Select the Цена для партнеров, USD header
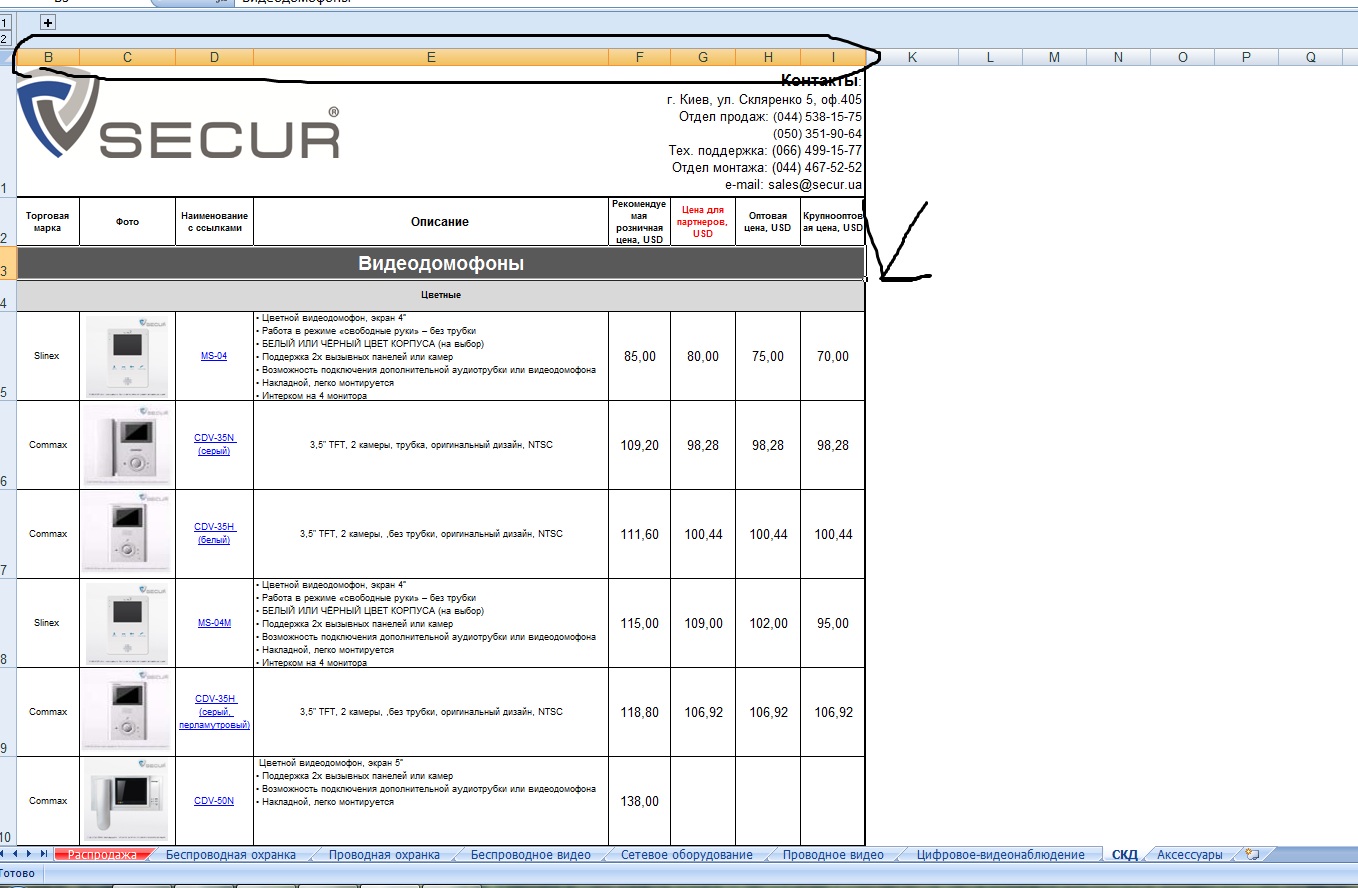The height and width of the screenshot is (888, 1358). [703, 222]
